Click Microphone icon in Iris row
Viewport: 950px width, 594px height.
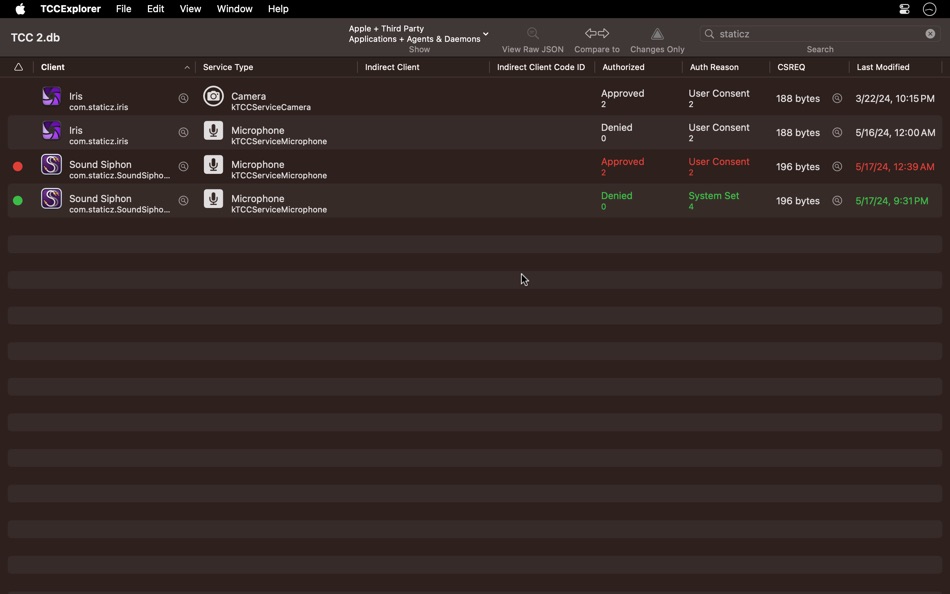pyautogui.click(x=213, y=130)
